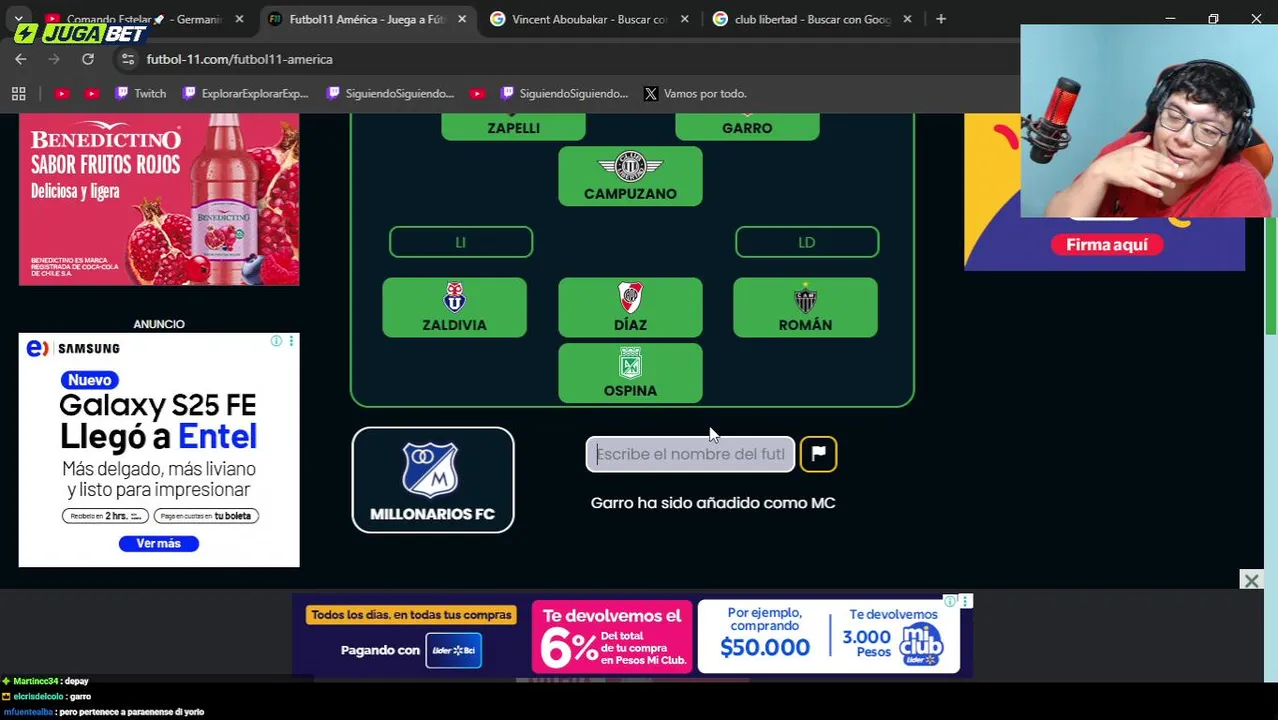The image size is (1278, 720).
Task: Click the Millonarios FC club card
Action: [x=433, y=480]
